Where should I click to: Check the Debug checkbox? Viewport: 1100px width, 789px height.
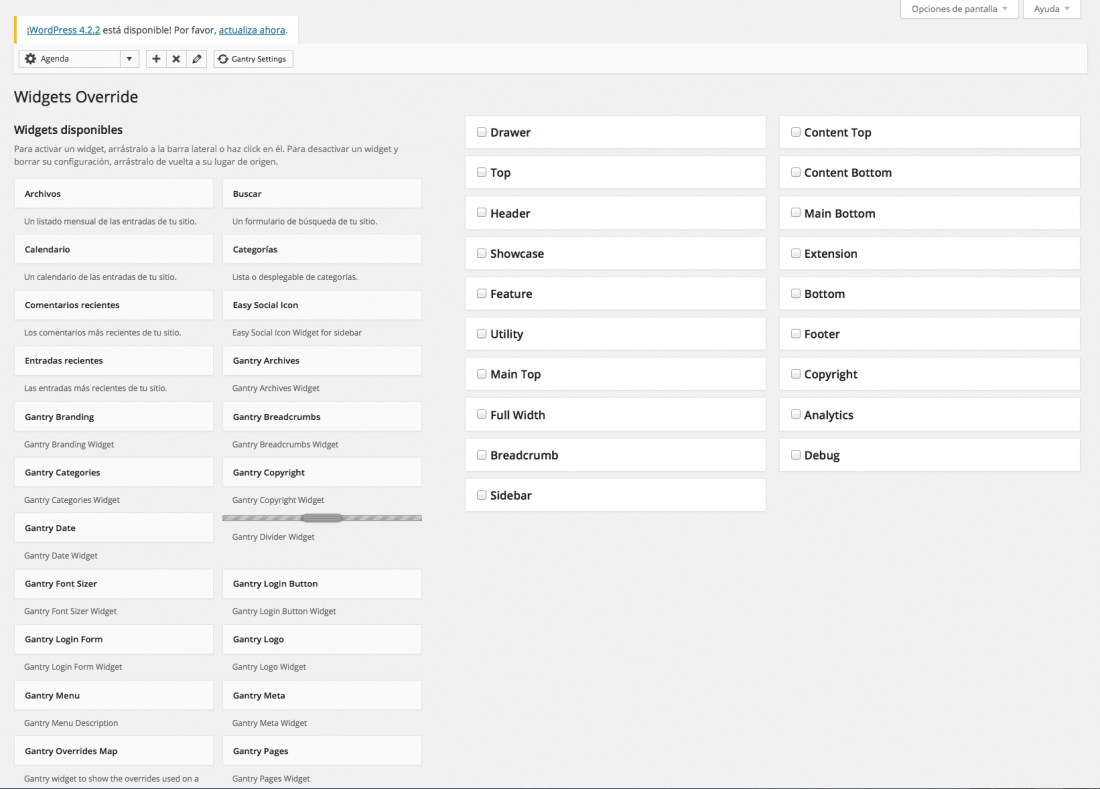click(796, 454)
